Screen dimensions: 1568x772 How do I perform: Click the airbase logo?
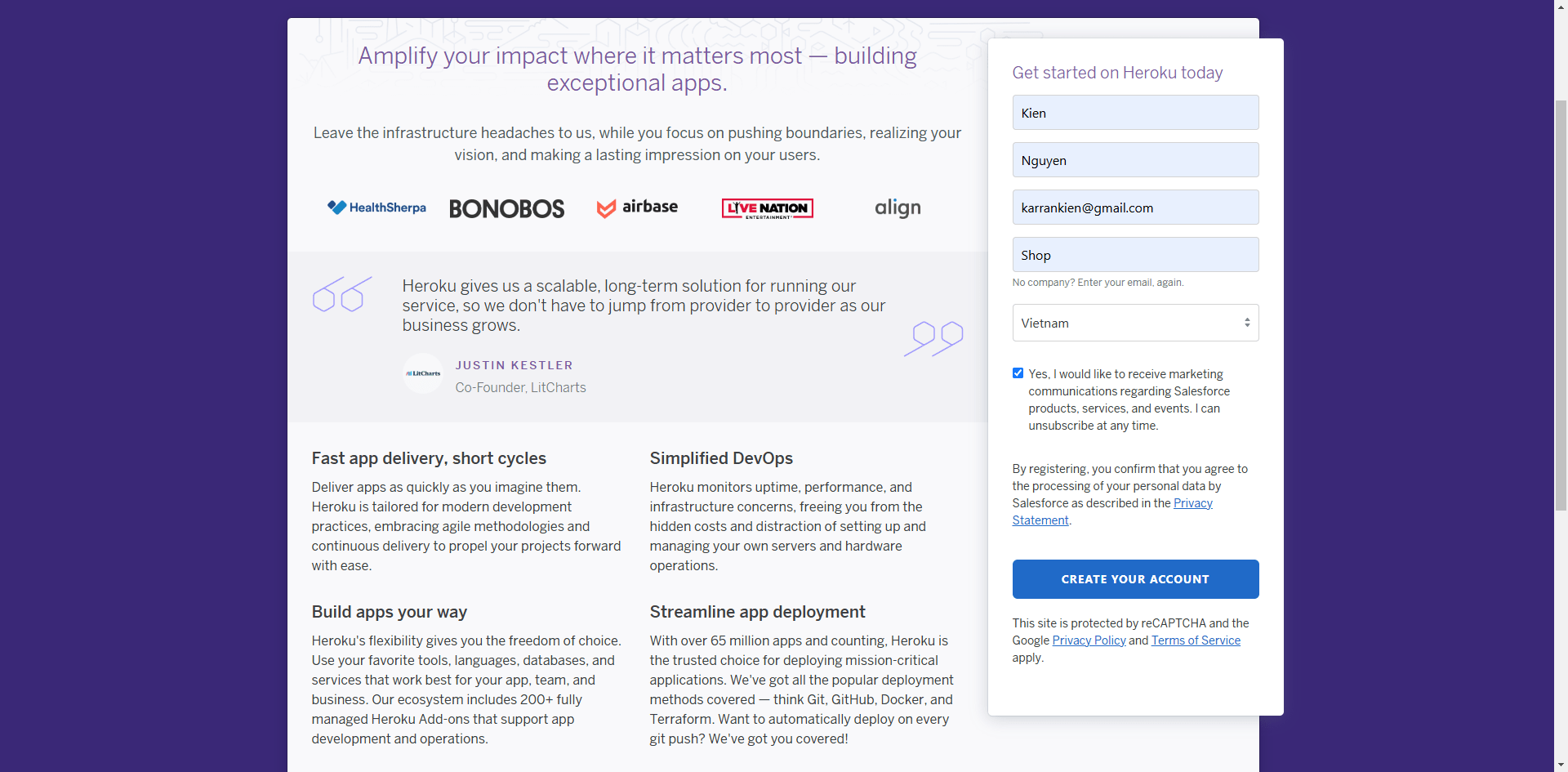click(637, 208)
